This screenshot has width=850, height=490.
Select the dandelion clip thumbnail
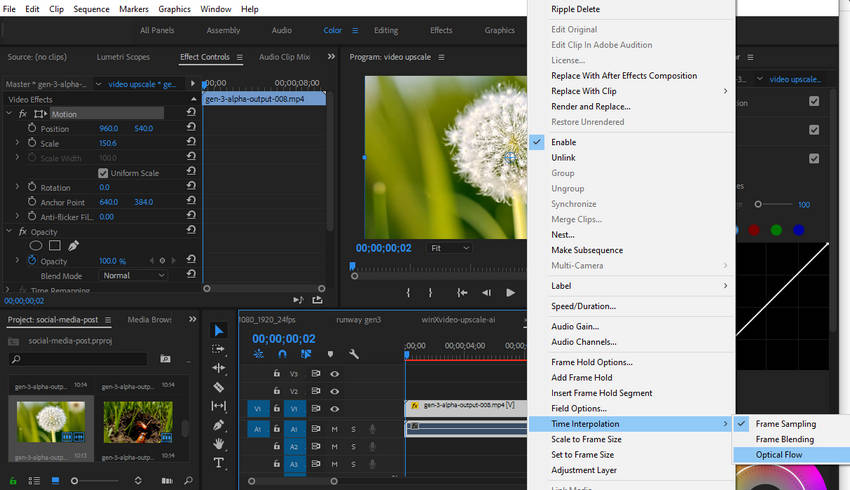click(x=51, y=422)
